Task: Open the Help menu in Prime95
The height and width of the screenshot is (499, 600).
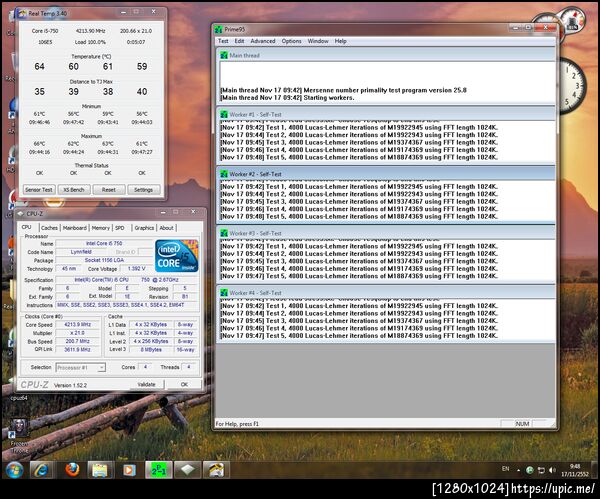Action: click(x=341, y=41)
